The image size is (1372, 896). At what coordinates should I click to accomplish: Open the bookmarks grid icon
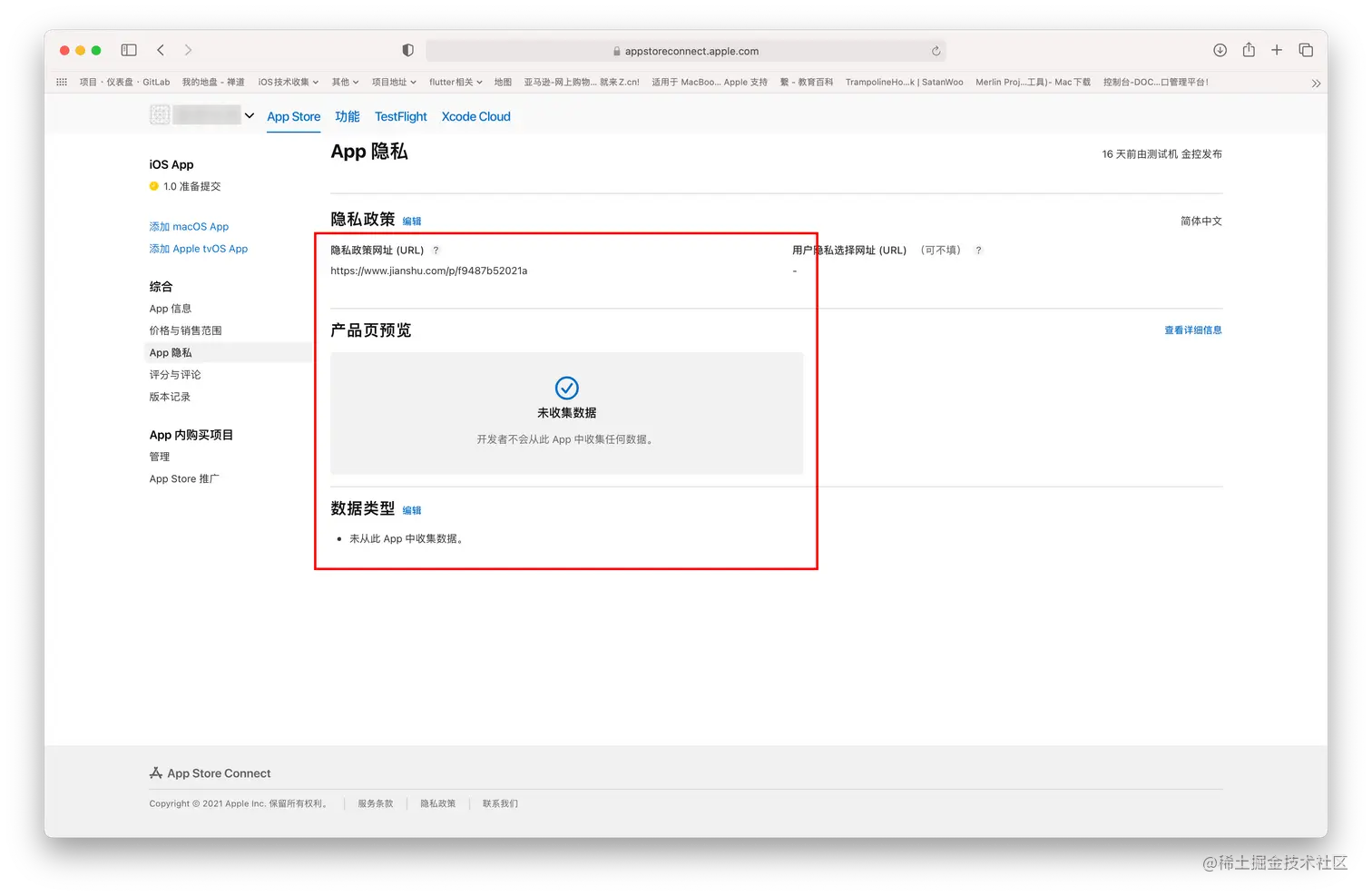(62, 82)
